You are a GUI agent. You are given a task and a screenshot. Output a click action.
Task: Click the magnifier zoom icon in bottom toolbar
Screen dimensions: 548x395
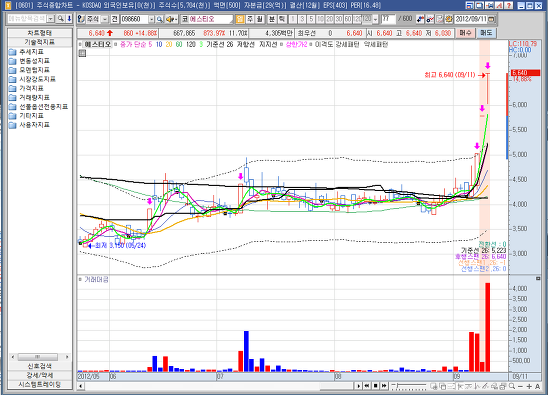point(512,386)
